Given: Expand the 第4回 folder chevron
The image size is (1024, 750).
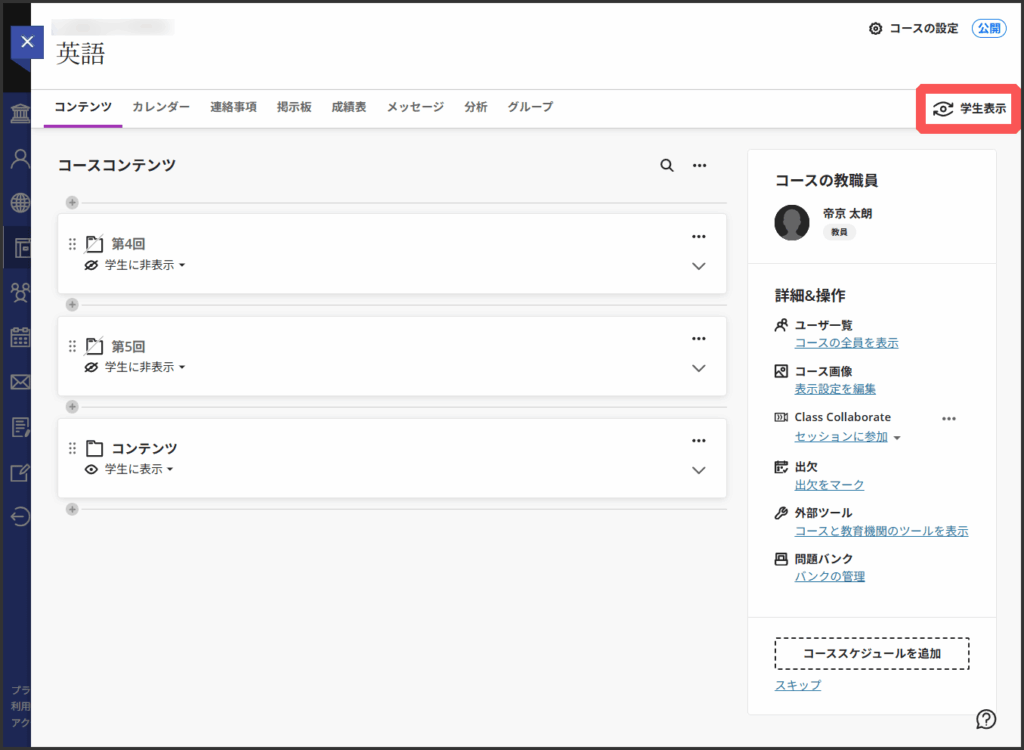Looking at the screenshot, I should 699,266.
